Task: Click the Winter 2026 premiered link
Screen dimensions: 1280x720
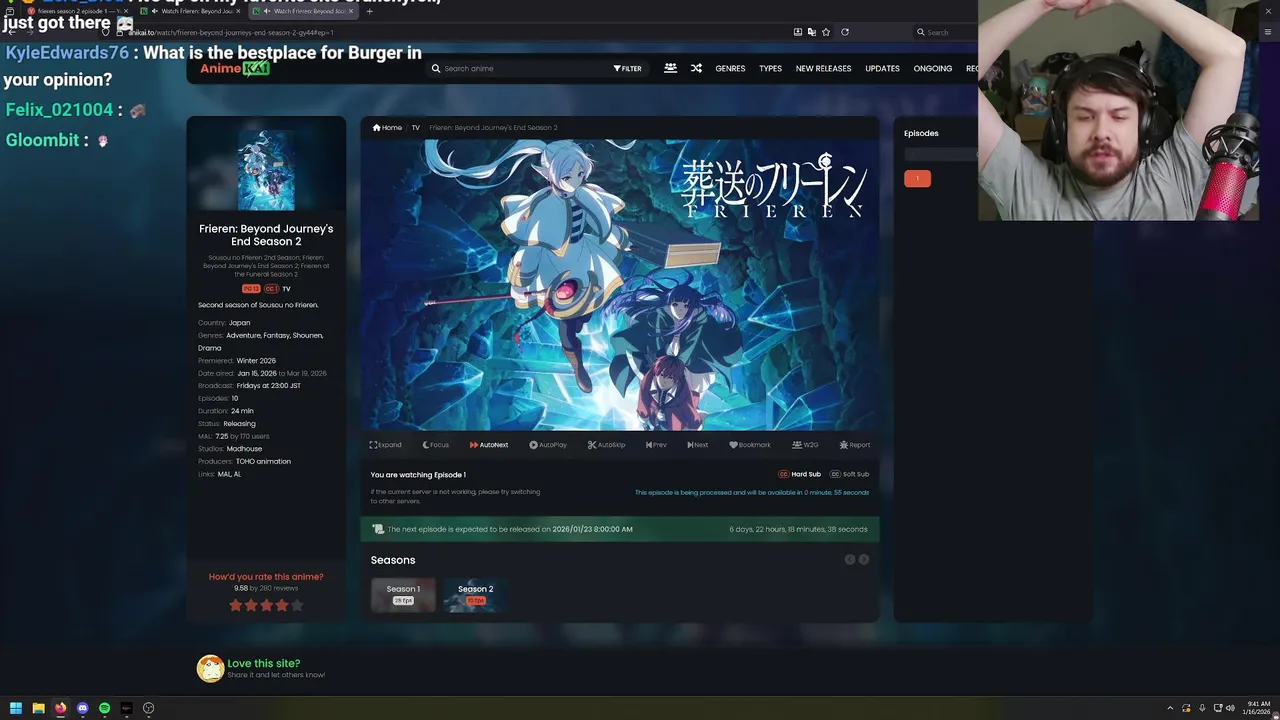Action: 256,360
